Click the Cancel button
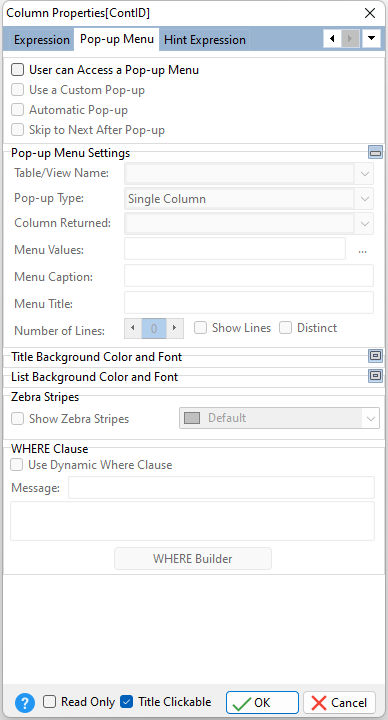This screenshot has height=720, width=388. [339, 703]
